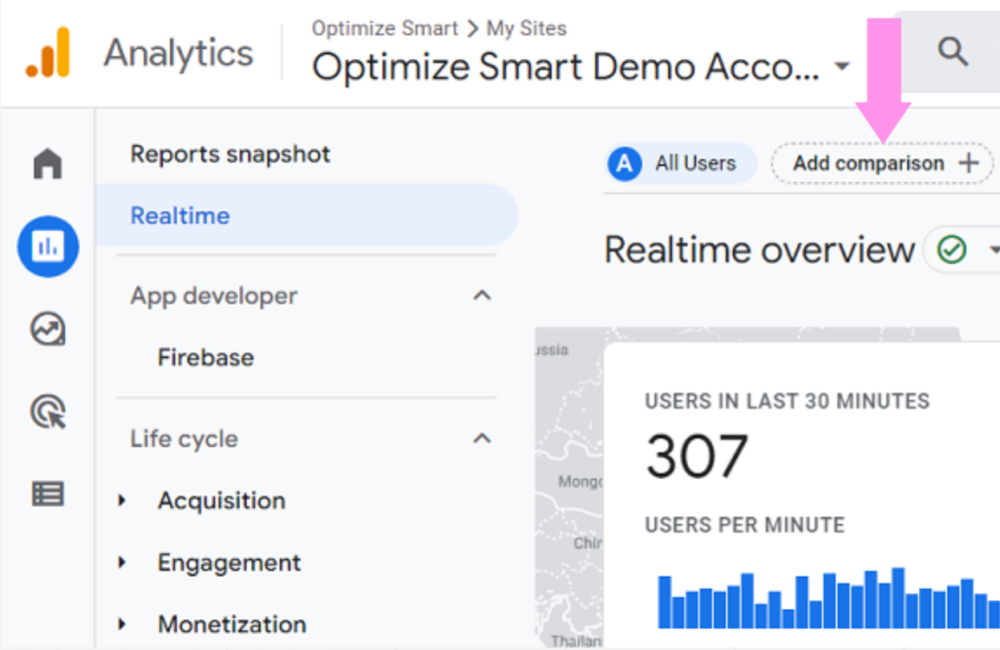
Task: Open the Home icon in sidebar
Action: [48, 163]
